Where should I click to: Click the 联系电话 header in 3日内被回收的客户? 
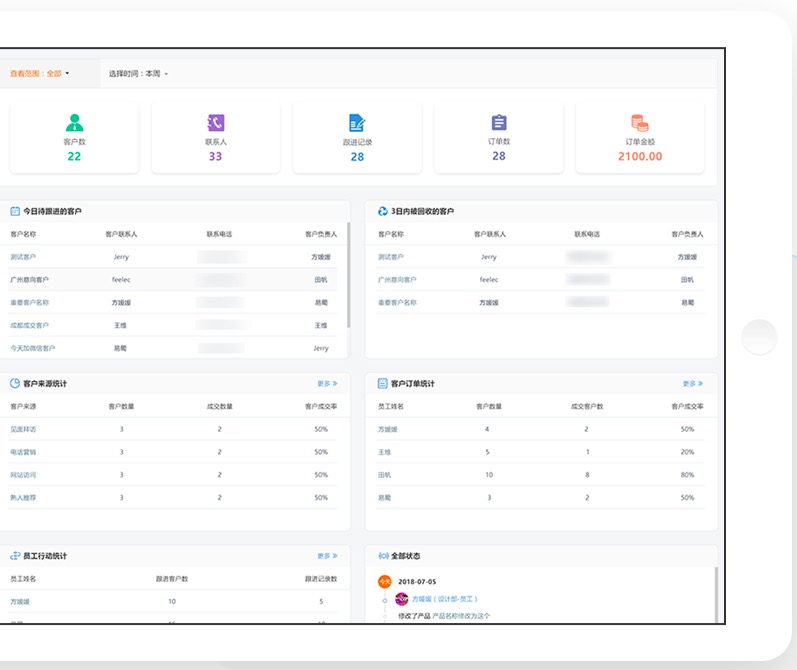coord(587,234)
